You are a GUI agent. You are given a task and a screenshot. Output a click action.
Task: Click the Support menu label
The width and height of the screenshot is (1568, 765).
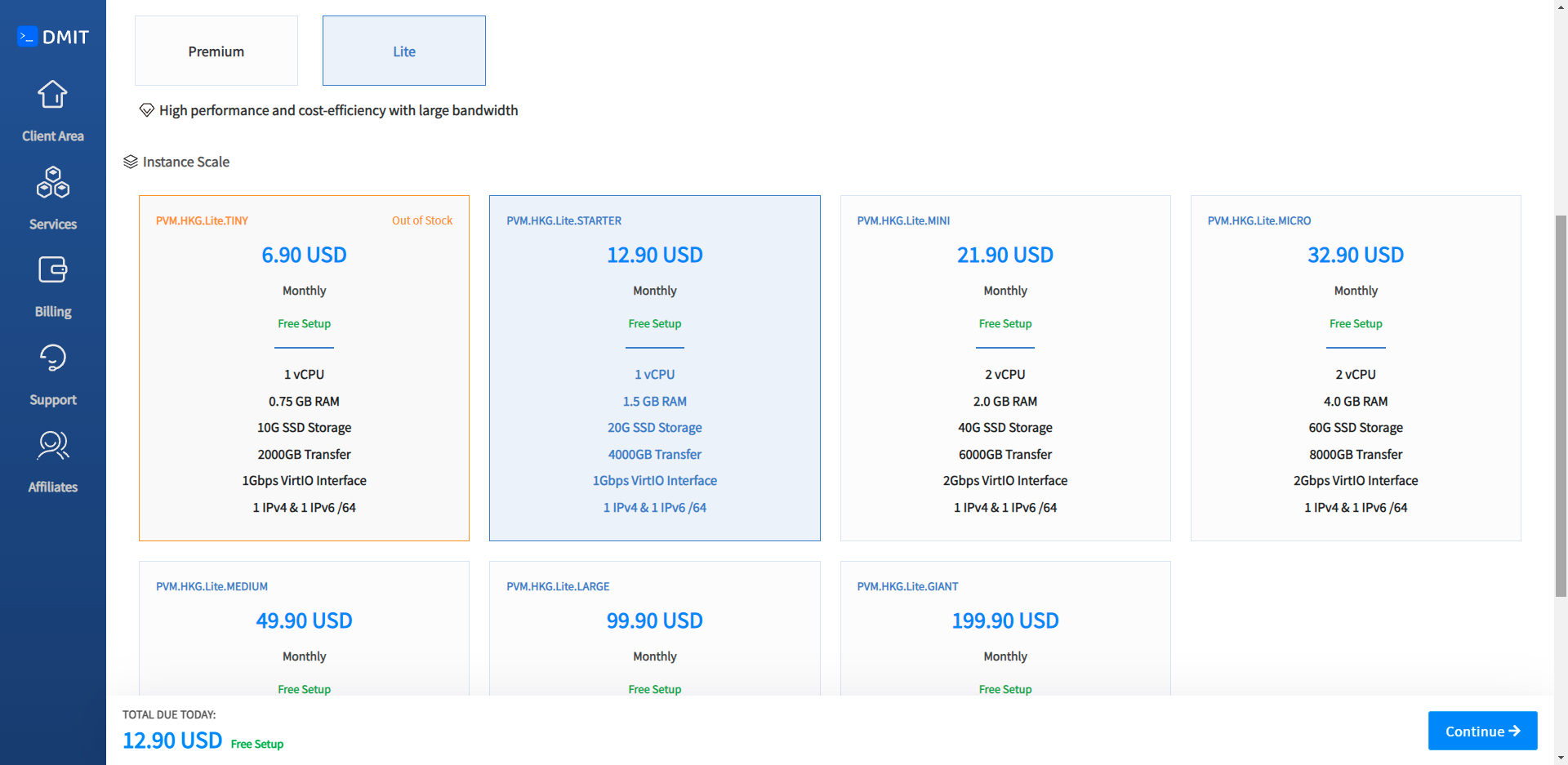tap(53, 400)
